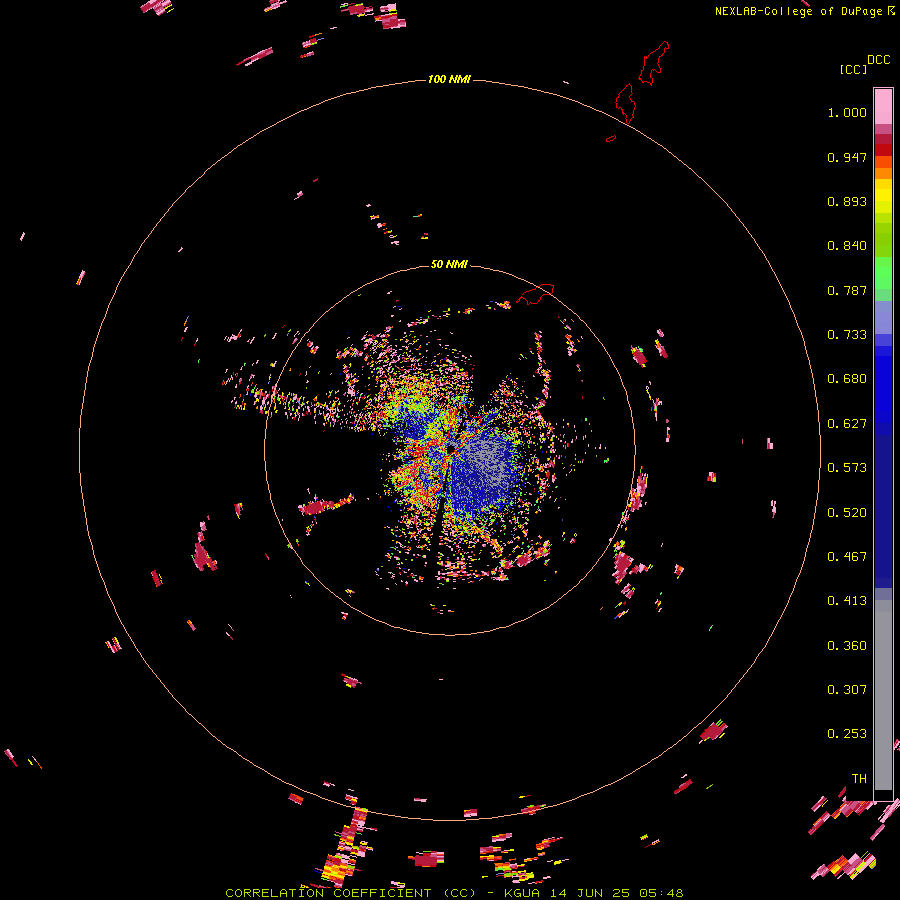Select the 0.253 scale value
900x900 pixels.
coord(847,734)
